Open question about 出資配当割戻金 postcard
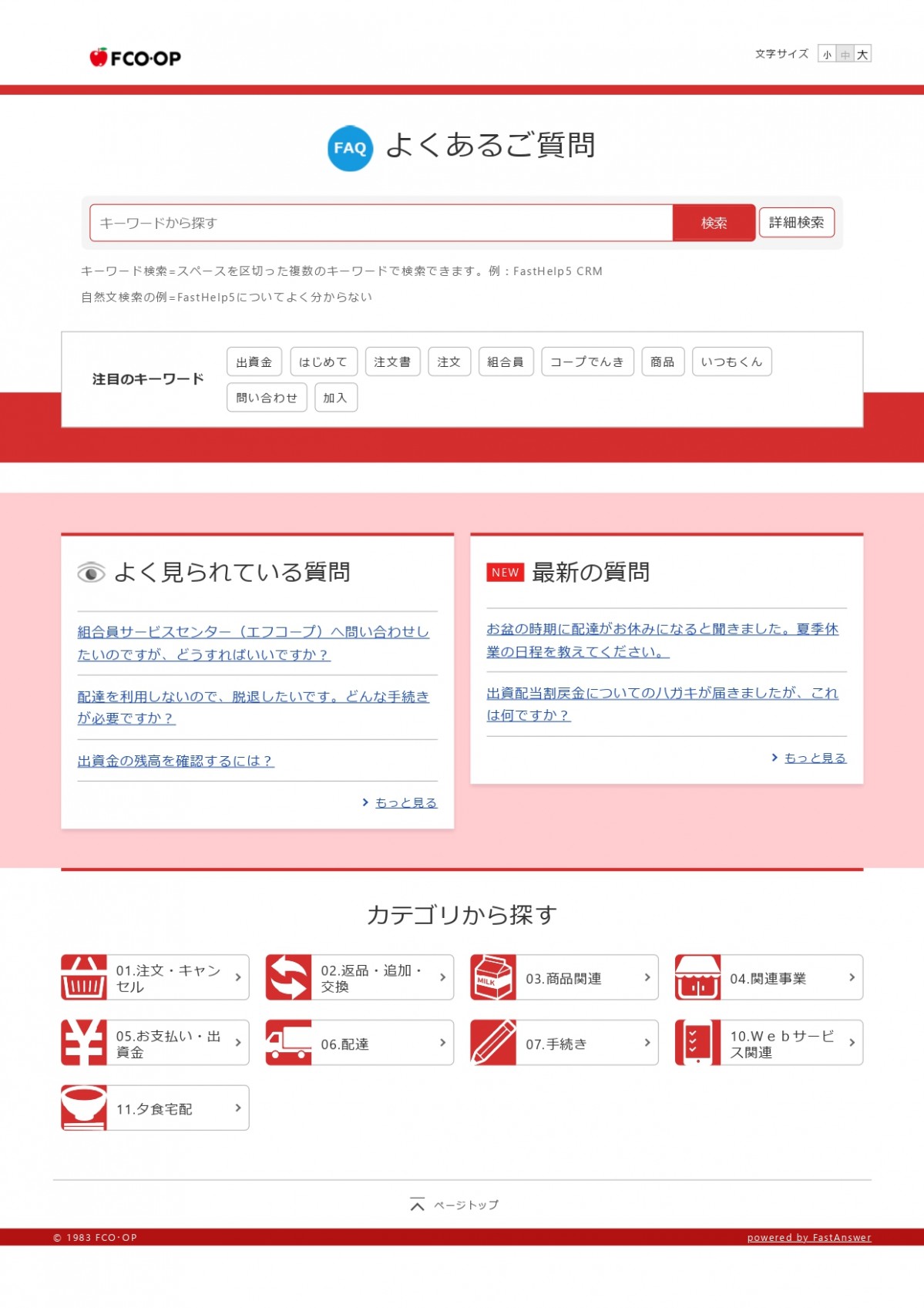 click(663, 704)
